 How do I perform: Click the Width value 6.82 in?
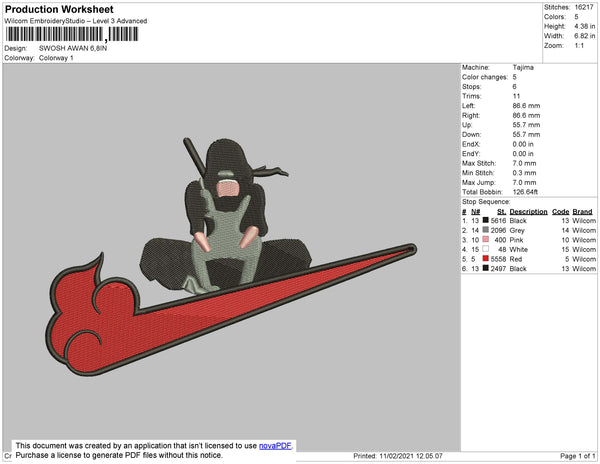point(585,36)
